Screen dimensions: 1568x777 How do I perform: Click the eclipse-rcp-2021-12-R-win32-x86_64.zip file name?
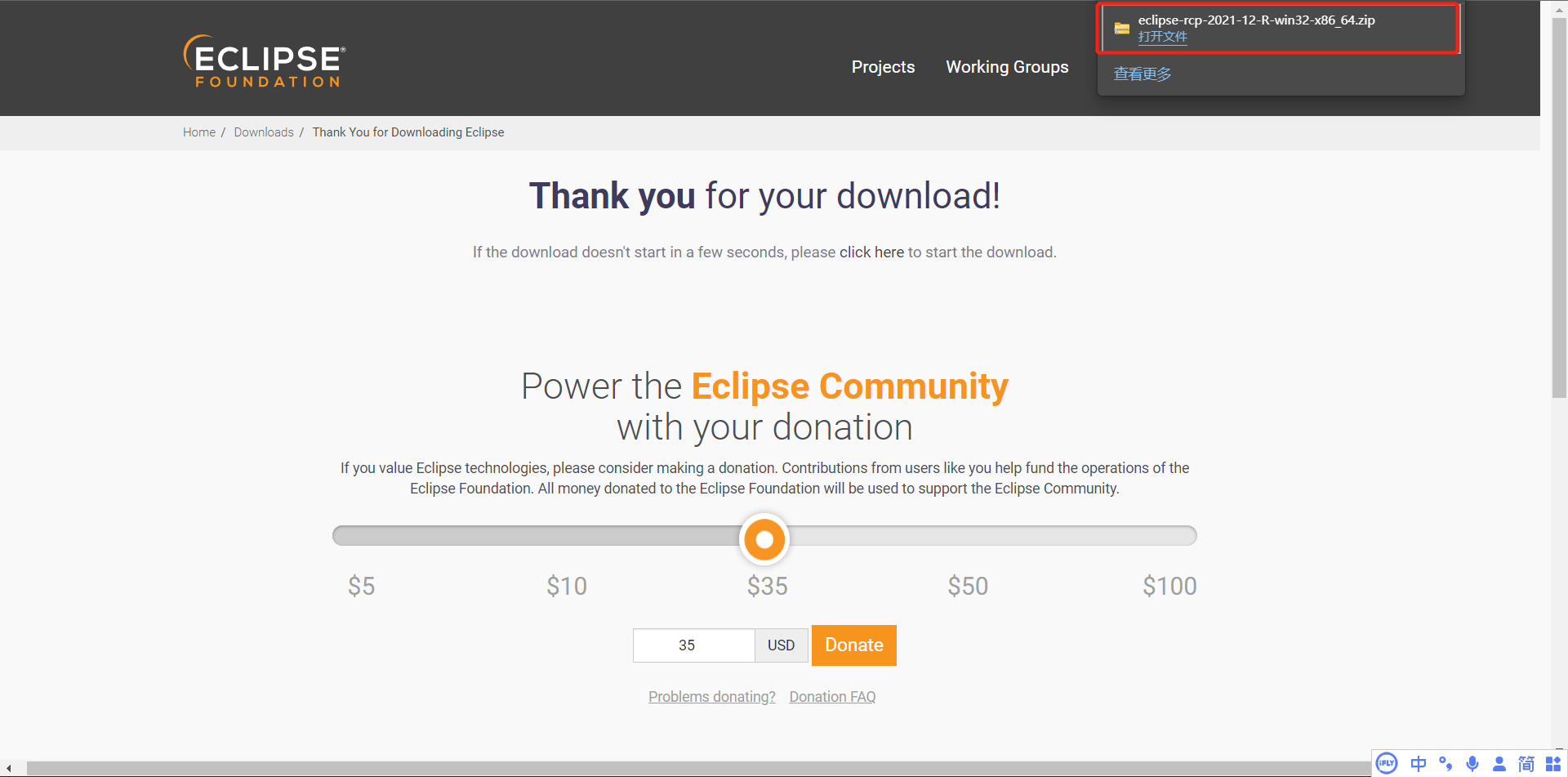tap(1256, 20)
